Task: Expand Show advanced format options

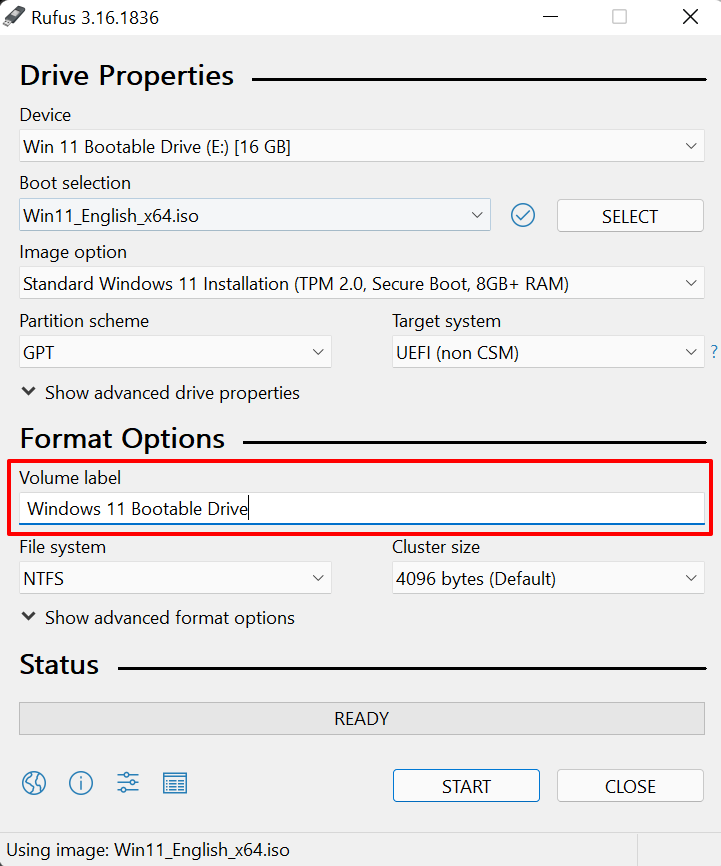Action: (158, 618)
